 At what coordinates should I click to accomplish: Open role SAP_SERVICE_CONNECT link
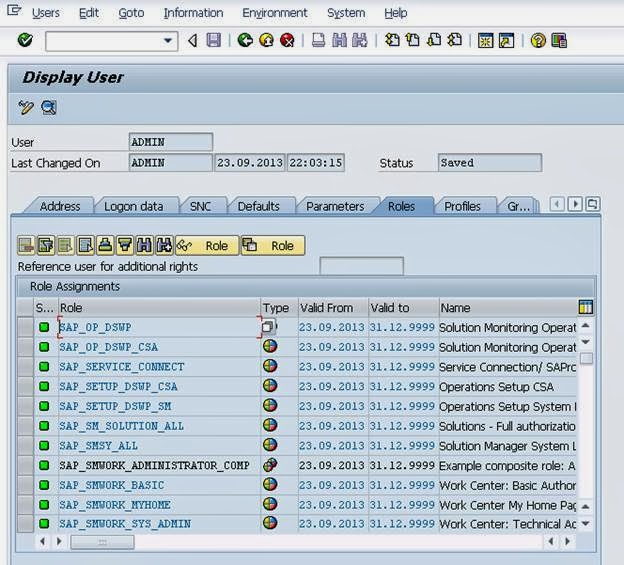[x=122, y=367]
